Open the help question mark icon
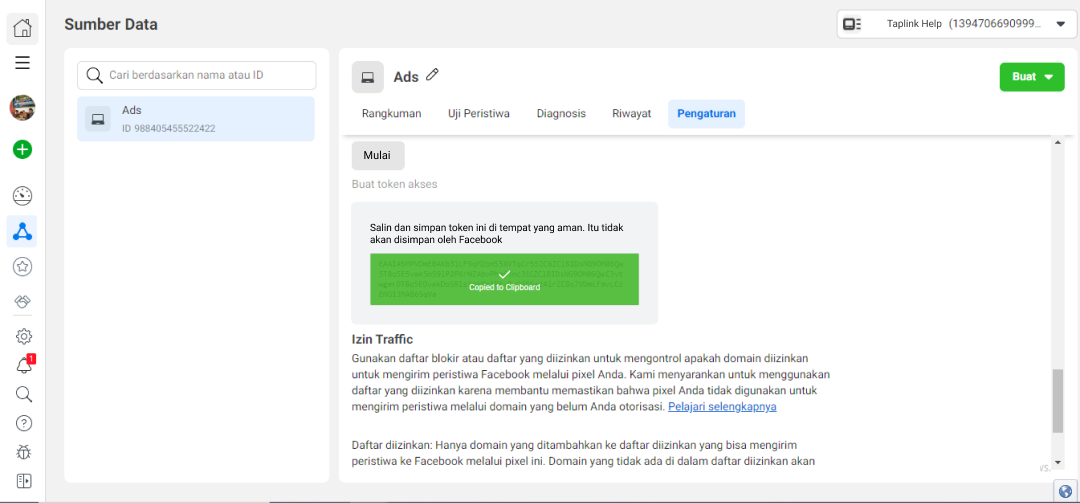Image resolution: width=1080 pixels, height=503 pixels. coord(23,423)
